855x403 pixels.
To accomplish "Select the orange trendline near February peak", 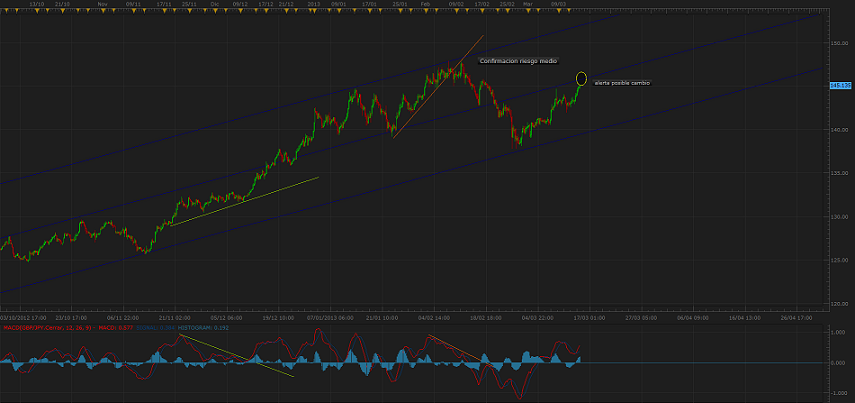I will 440,84.
